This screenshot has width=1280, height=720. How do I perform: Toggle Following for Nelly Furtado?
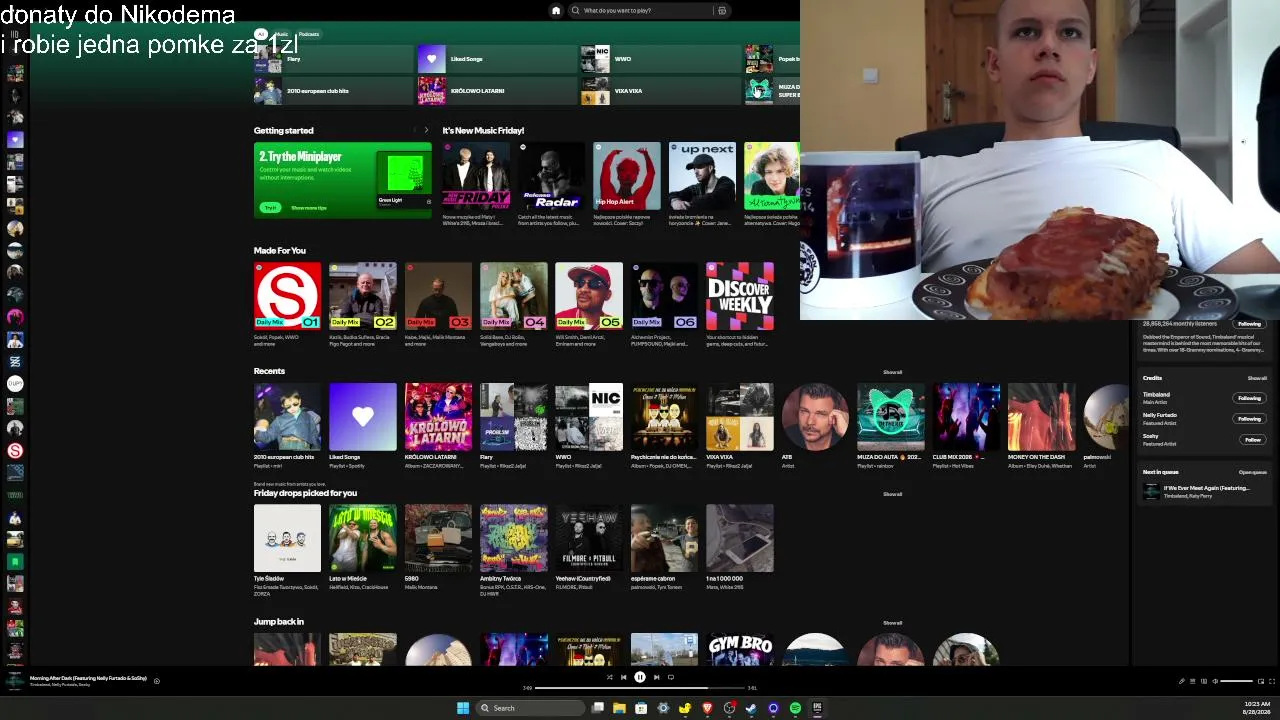point(1250,419)
